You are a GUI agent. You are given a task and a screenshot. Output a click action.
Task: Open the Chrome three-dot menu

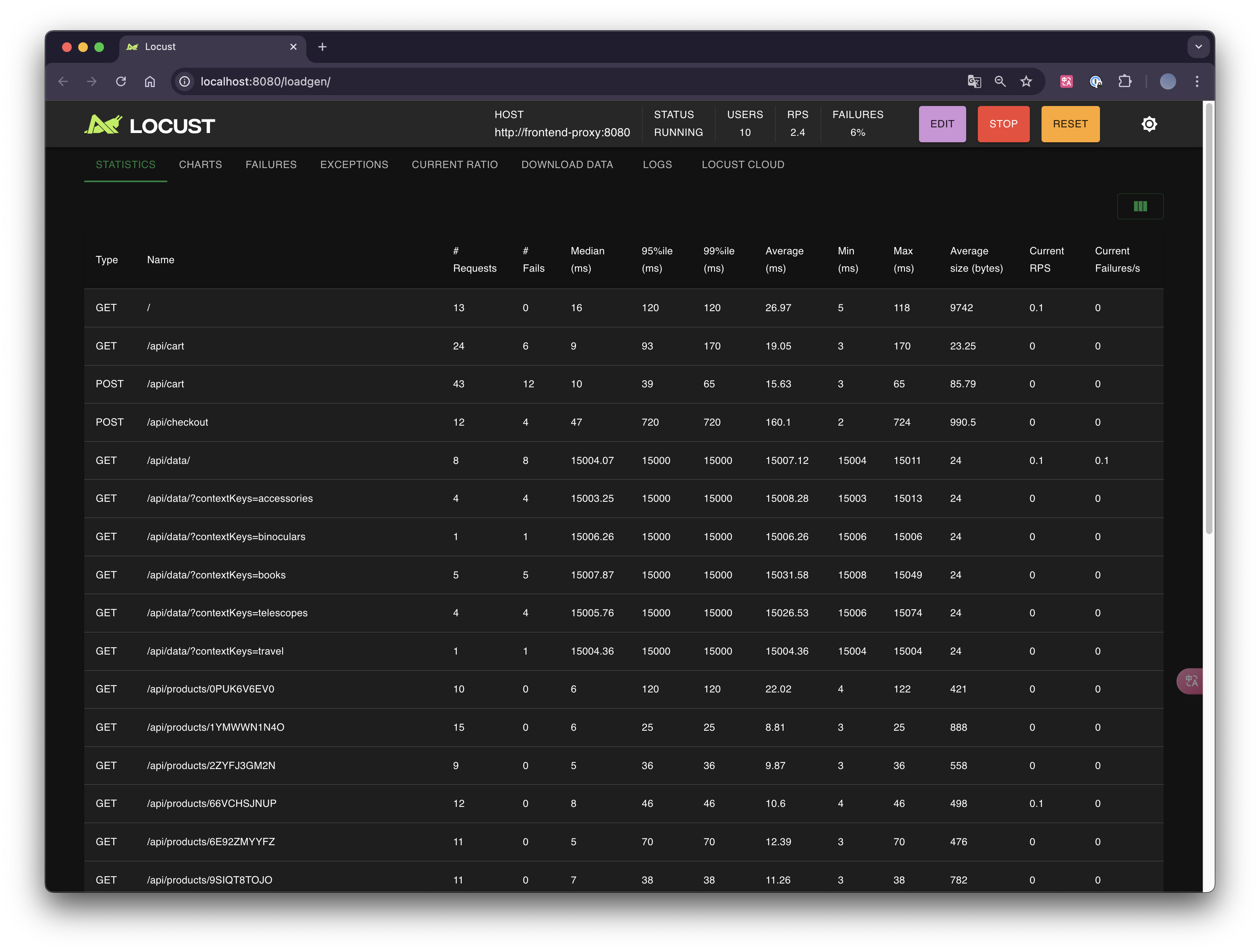tap(1197, 81)
